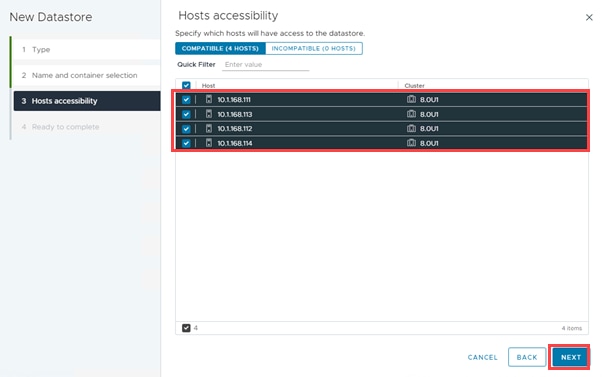
Task: Switch to Compatible (4 hosts) tab
Action: click(220, 48)
